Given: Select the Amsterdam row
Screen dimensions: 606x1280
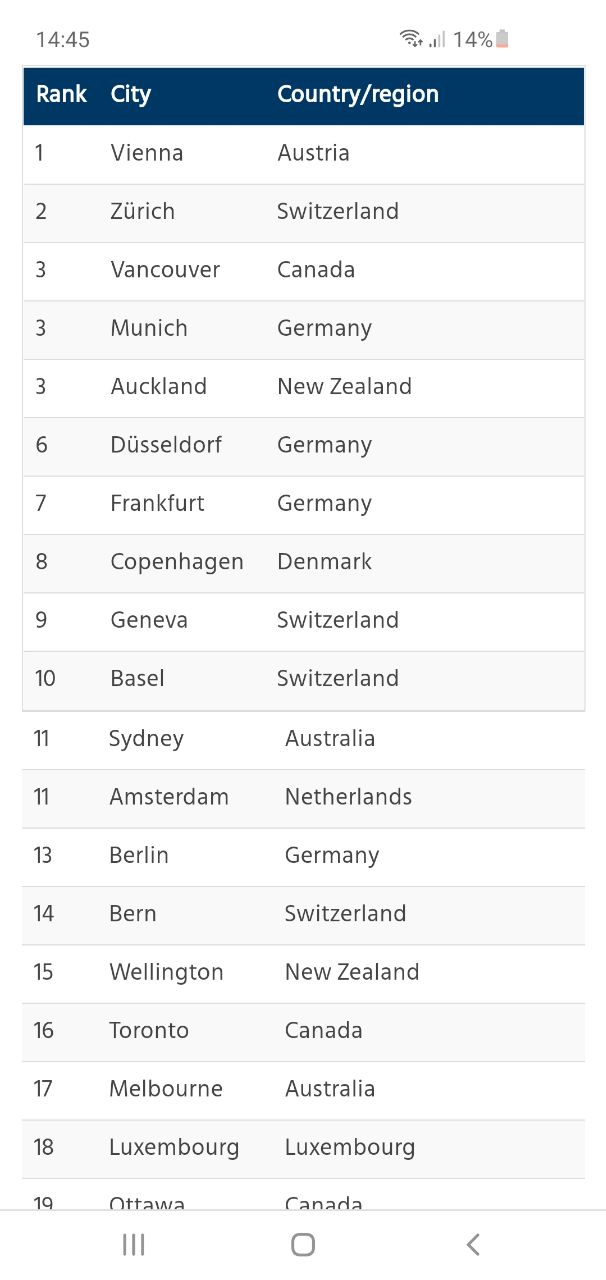Looking at the screenshot, I should (303, 798).
